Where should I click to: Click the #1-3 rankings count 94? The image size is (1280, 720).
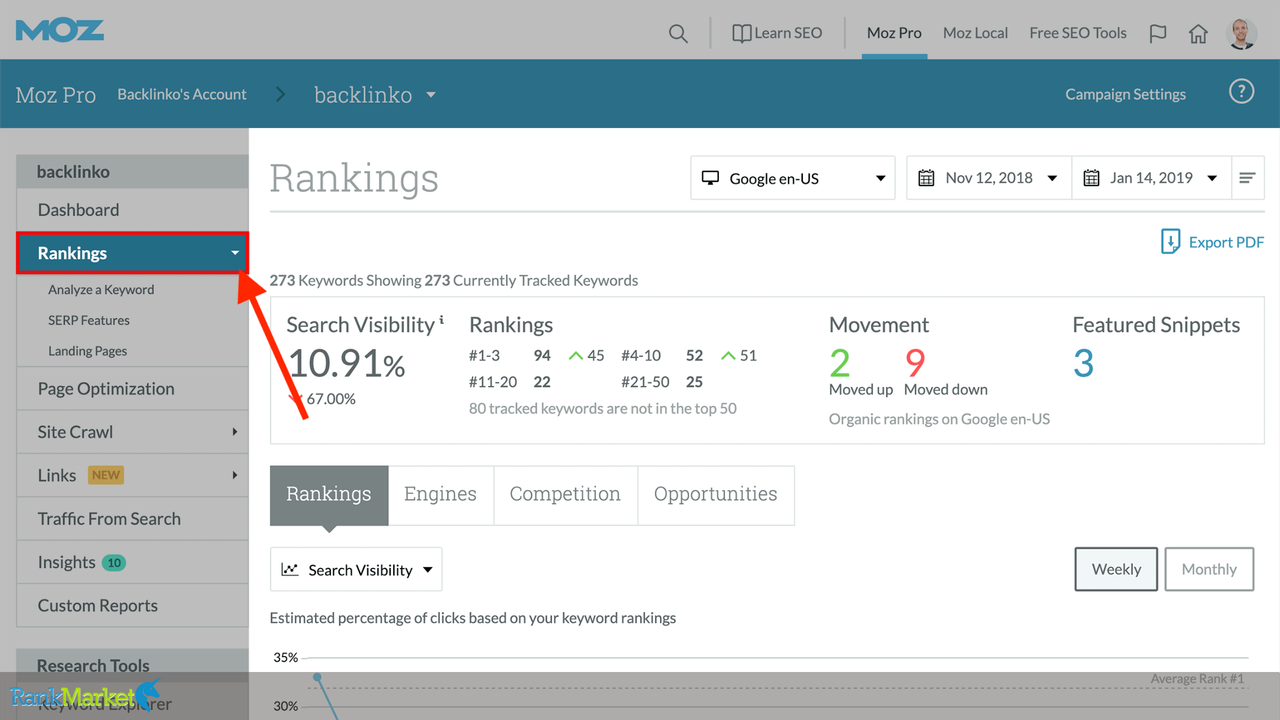coord(542,355)
